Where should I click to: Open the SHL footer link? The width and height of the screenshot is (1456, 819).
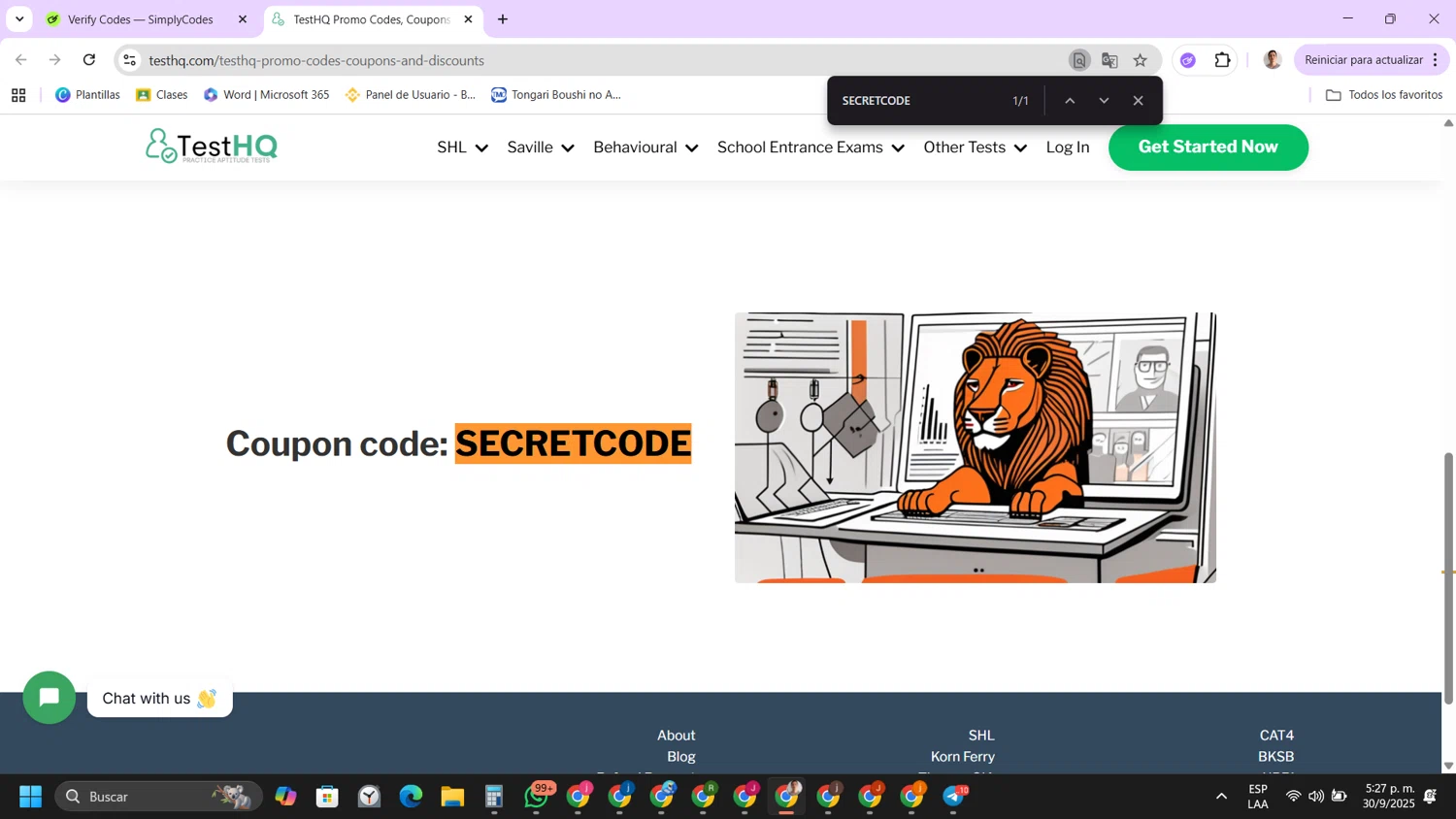tap(981, 736)
